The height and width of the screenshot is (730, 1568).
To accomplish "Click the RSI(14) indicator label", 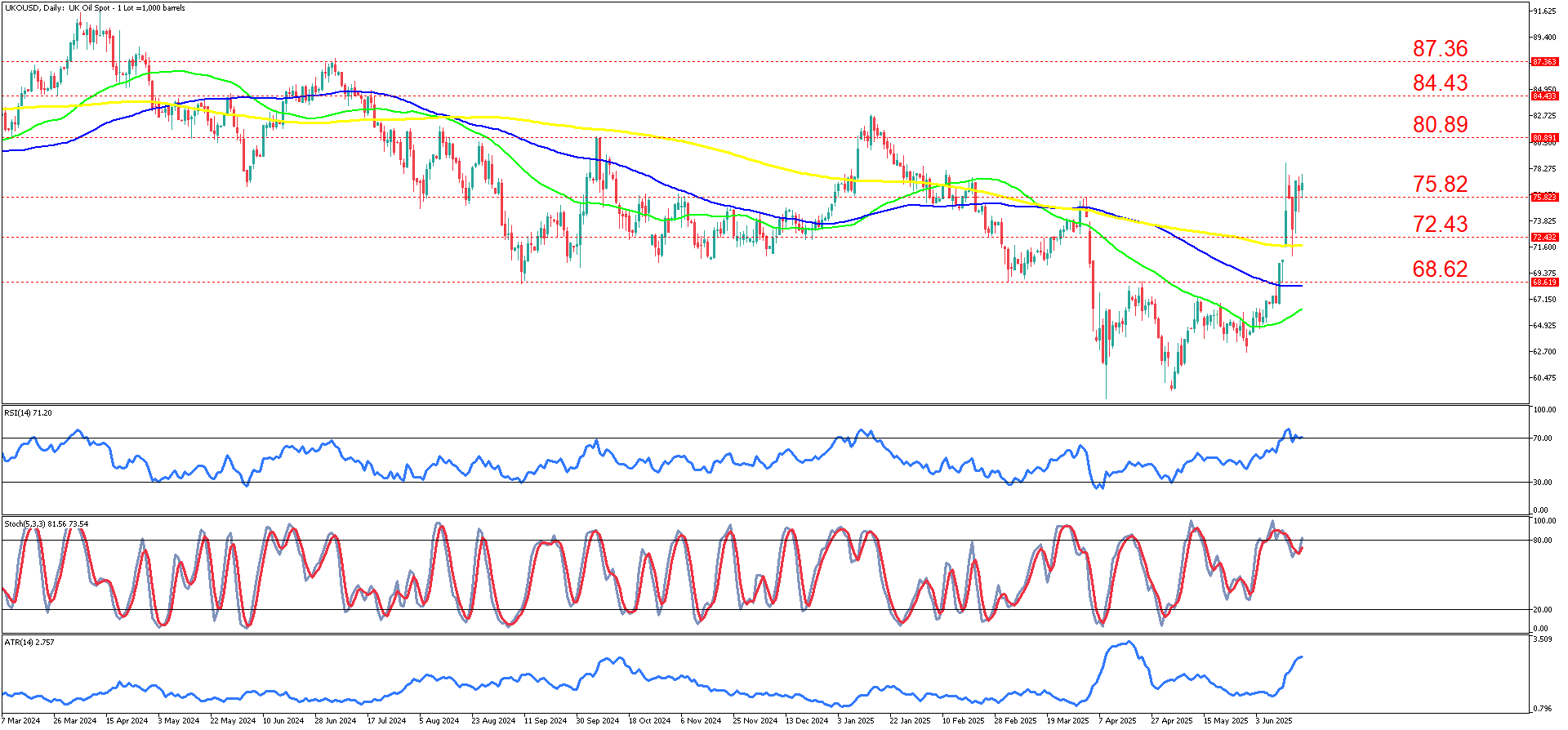I will 28,413.
